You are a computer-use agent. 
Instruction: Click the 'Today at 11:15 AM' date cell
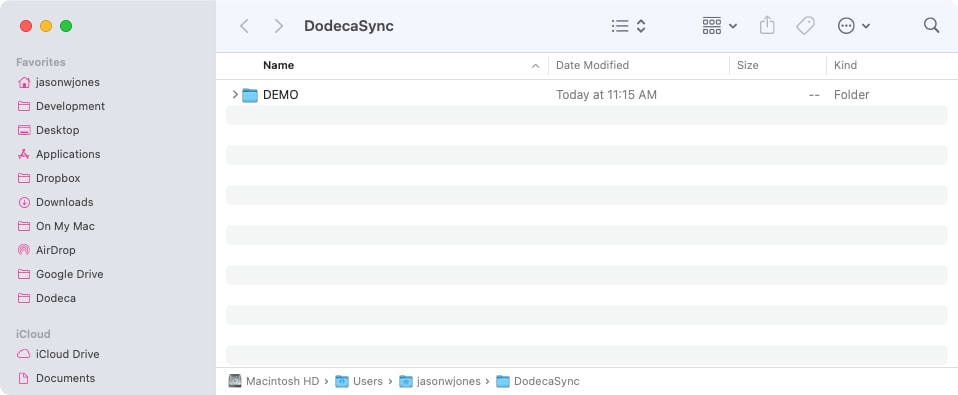(606, 95)
